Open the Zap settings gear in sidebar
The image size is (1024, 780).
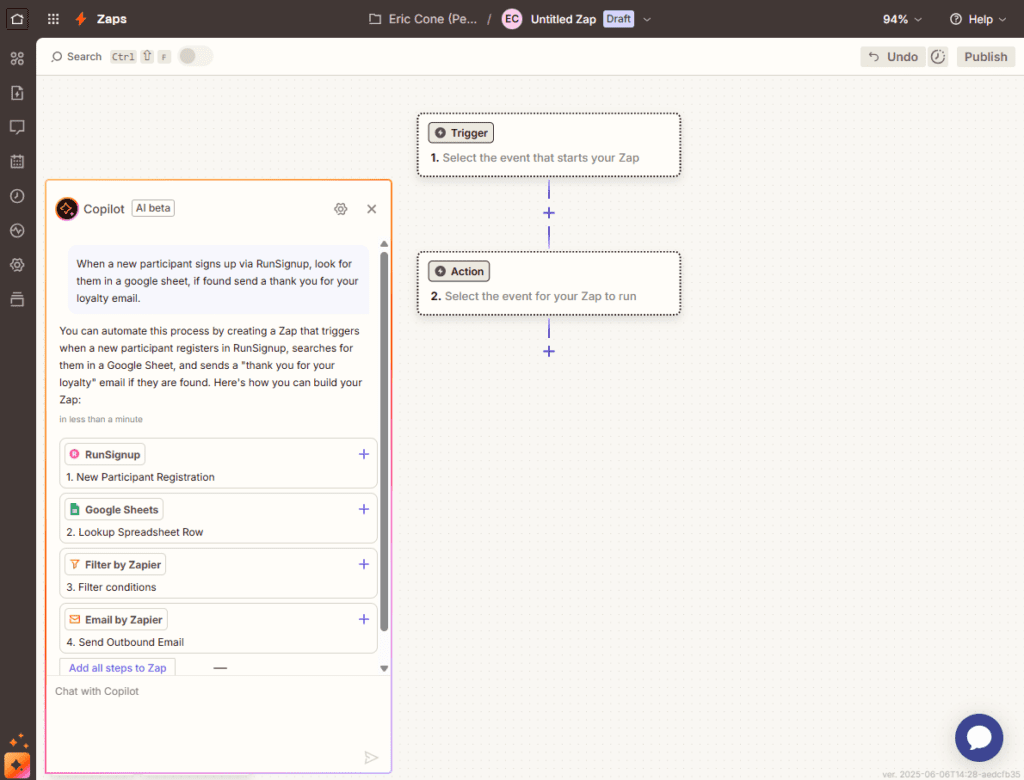17,265
